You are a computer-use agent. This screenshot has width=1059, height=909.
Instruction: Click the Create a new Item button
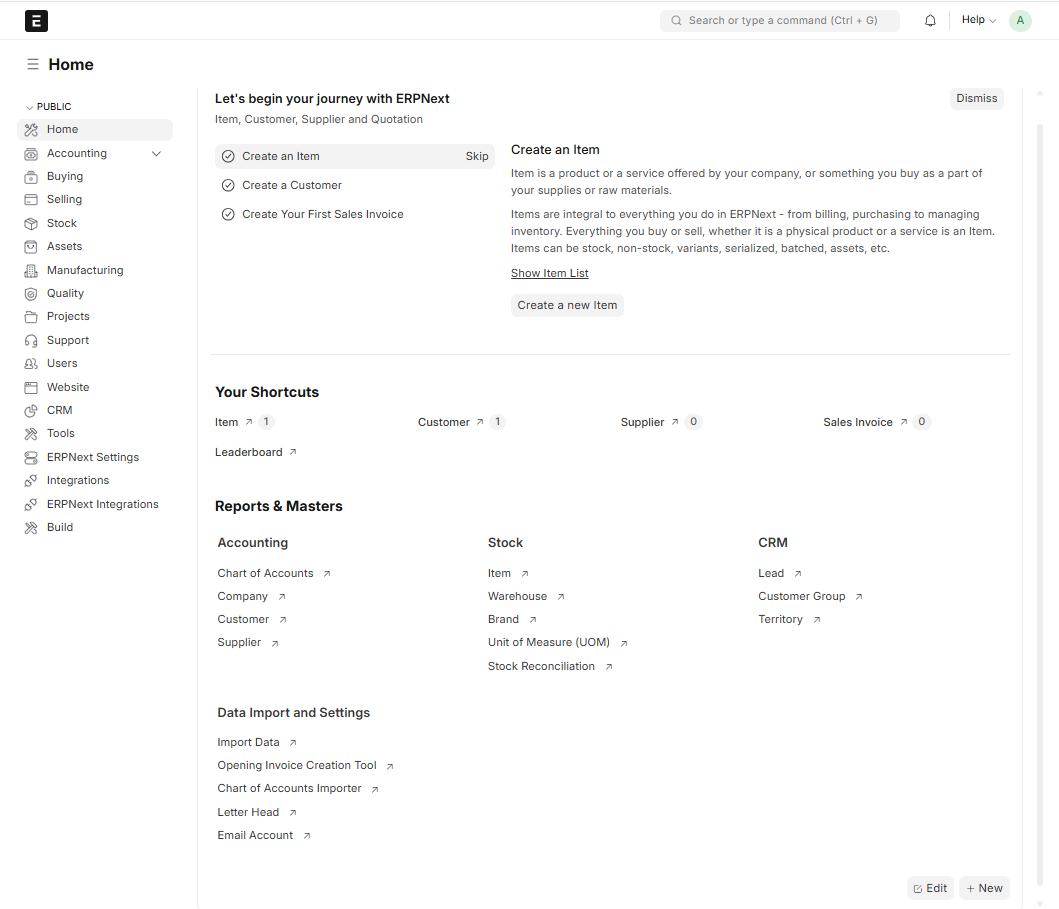(567, 305)
